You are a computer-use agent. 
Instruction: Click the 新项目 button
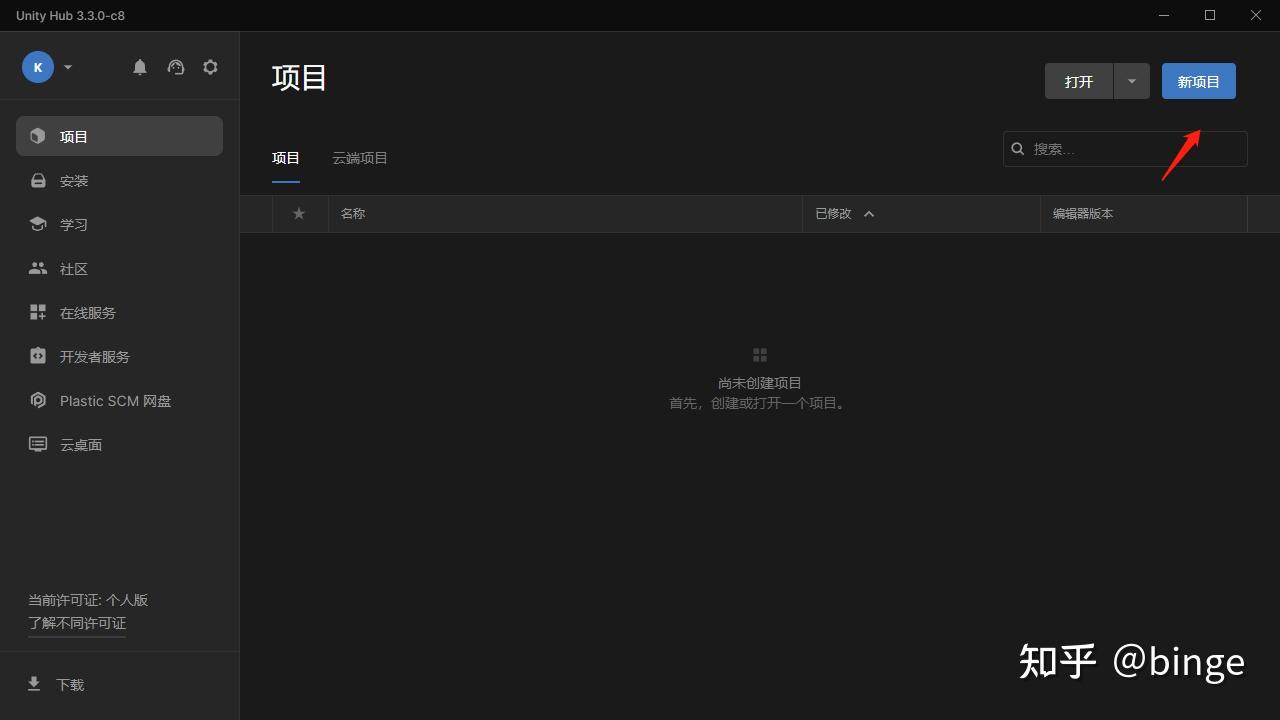tap(1198, 81)
